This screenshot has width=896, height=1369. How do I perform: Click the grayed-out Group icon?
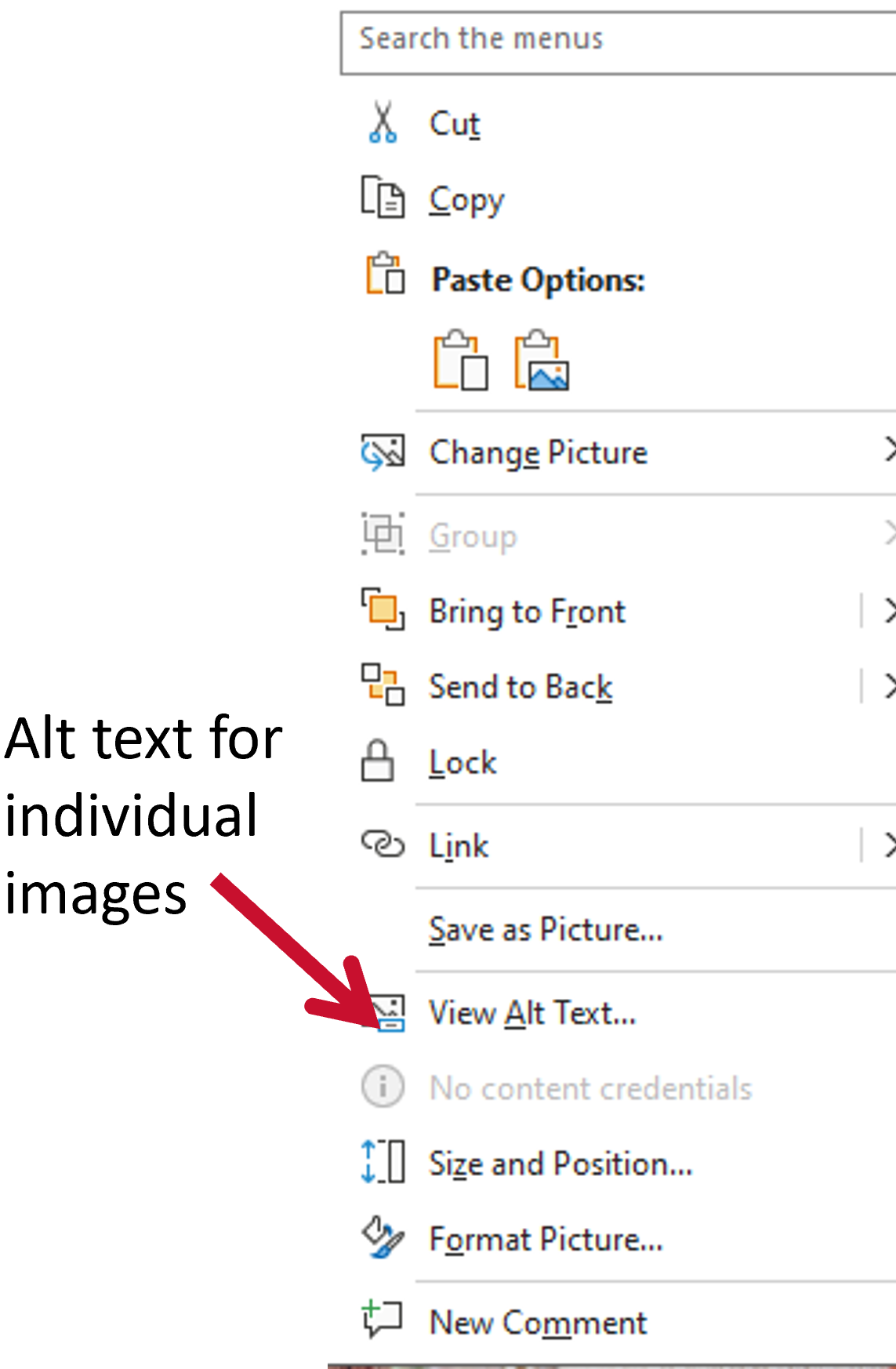(x=382, y=535)
